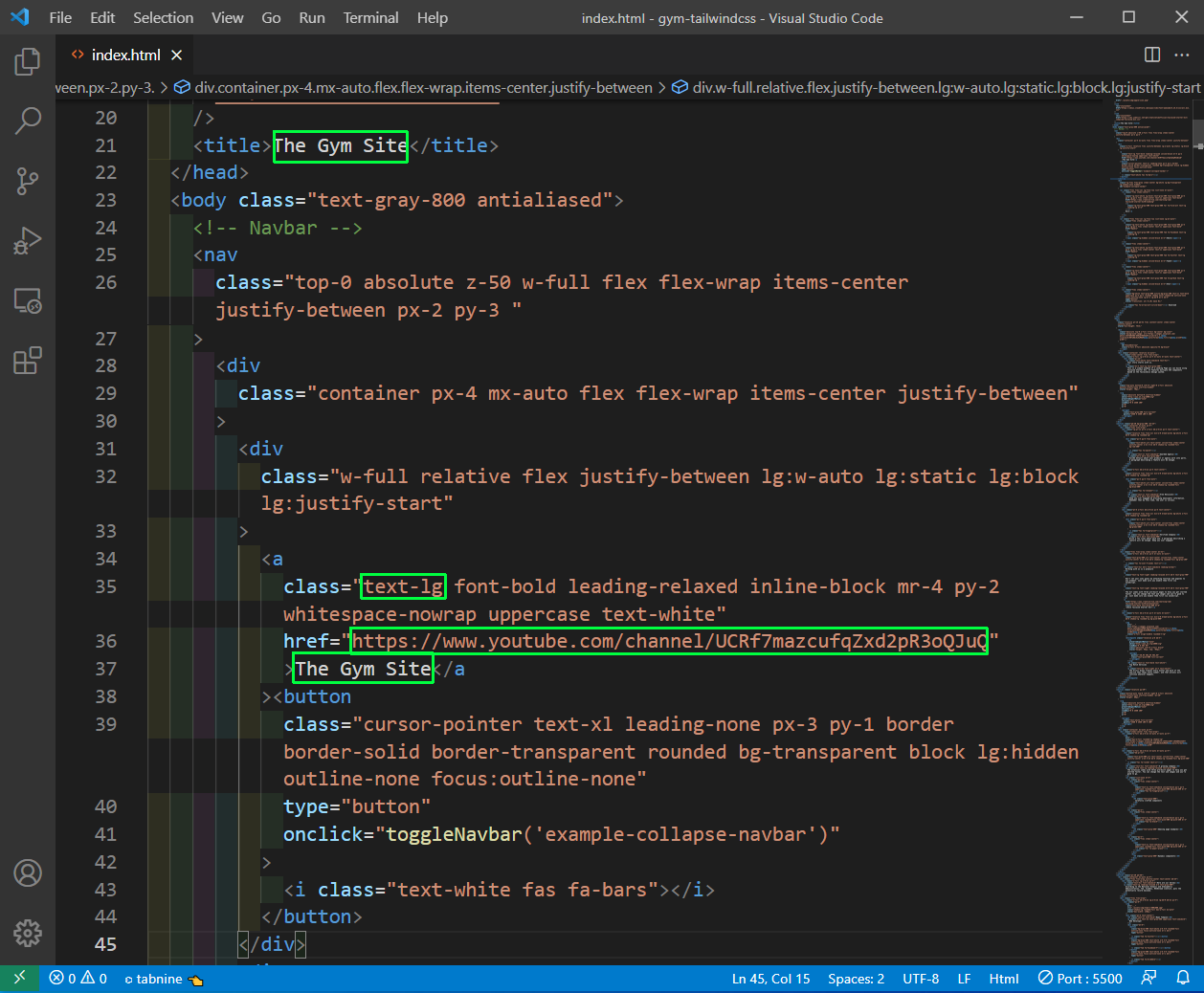The image size is (1204, 993).
Task: Open the notifications bell in status bar
Action: click(1183, 979)
